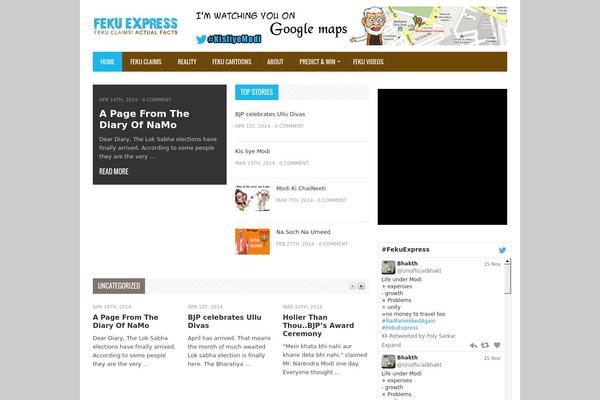Open 'Holier Than Thou..BJP's Award Ceremony' post
The width and height of the screenshot is (600, 400).
318,325
